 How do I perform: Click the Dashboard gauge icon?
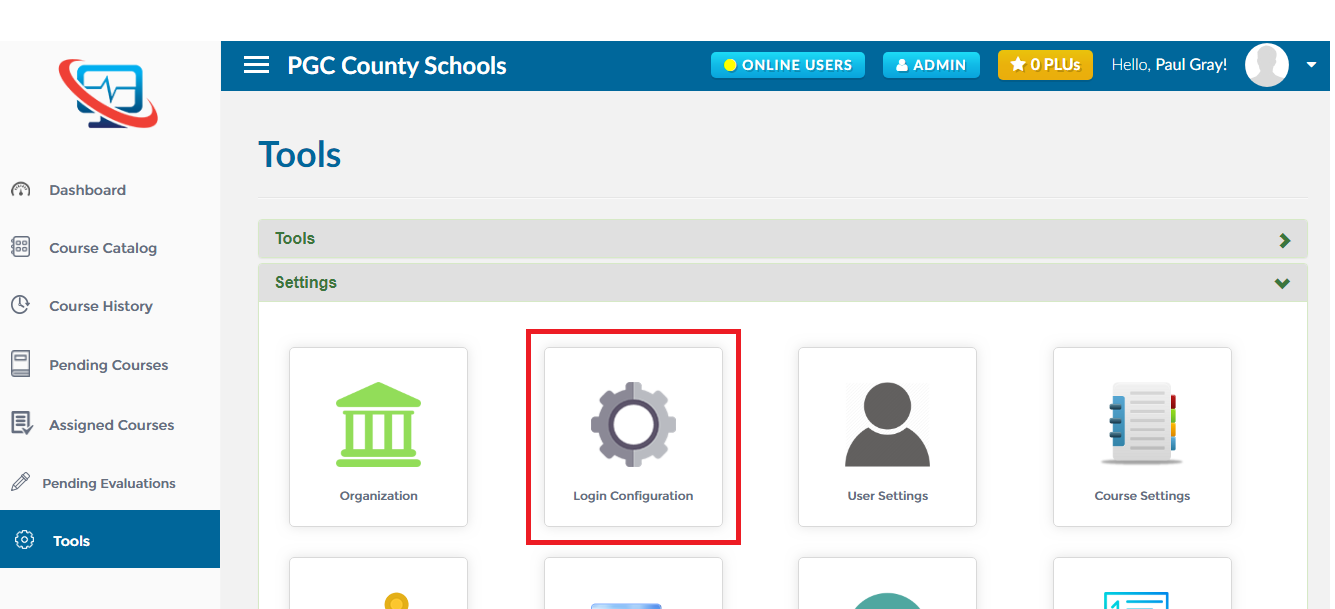20,190
